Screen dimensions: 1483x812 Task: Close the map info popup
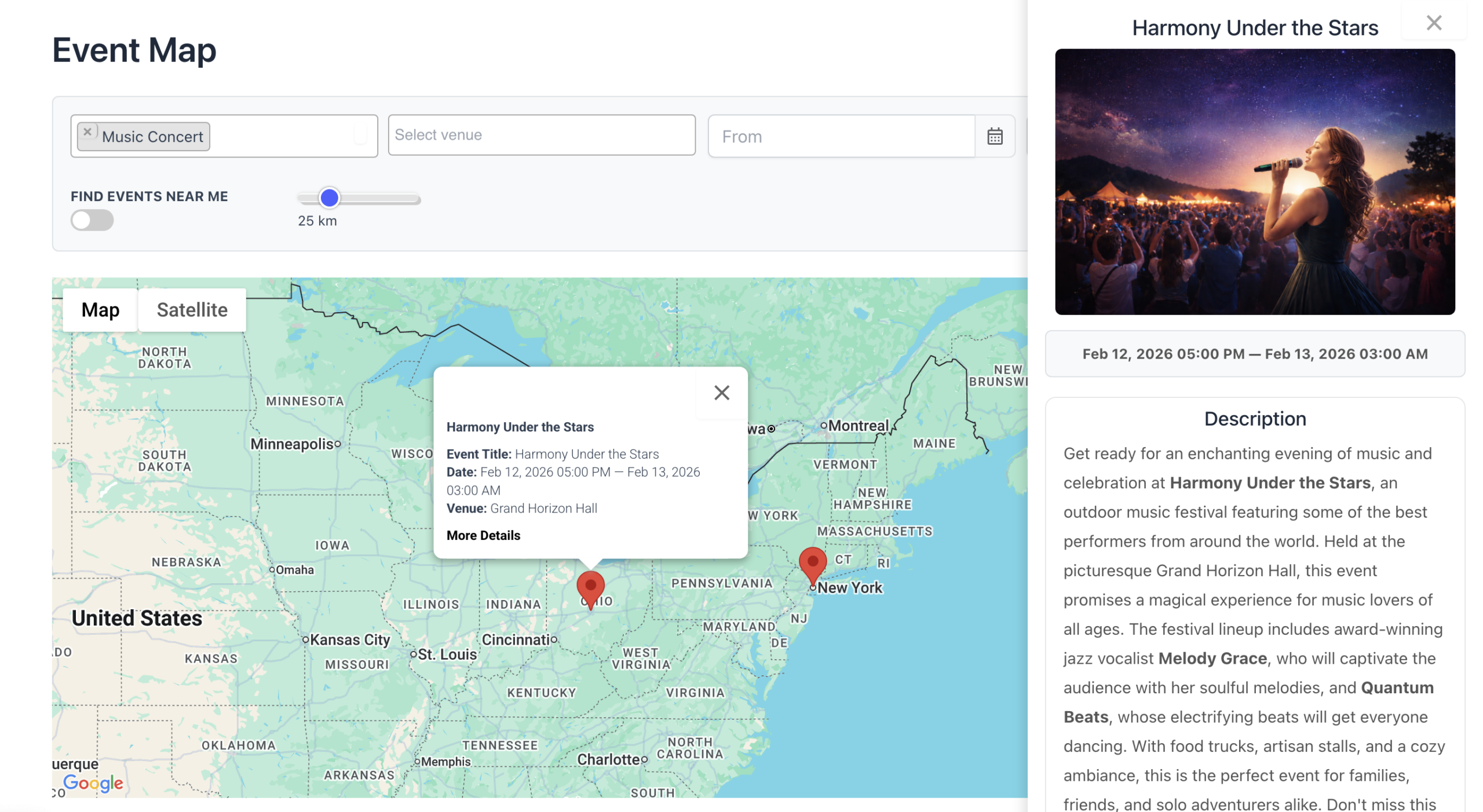coord(721,393)
